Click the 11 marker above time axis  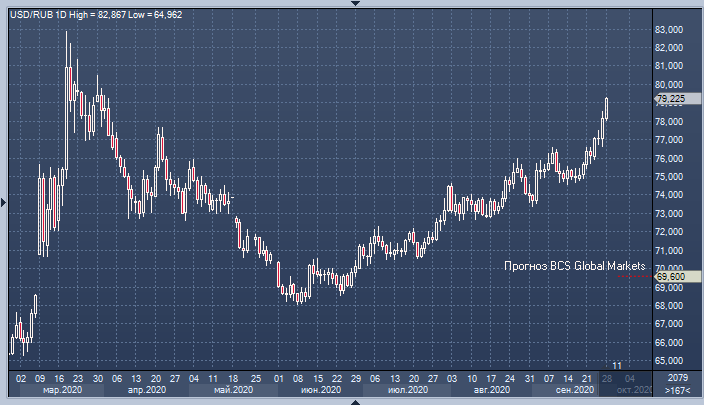617,367
